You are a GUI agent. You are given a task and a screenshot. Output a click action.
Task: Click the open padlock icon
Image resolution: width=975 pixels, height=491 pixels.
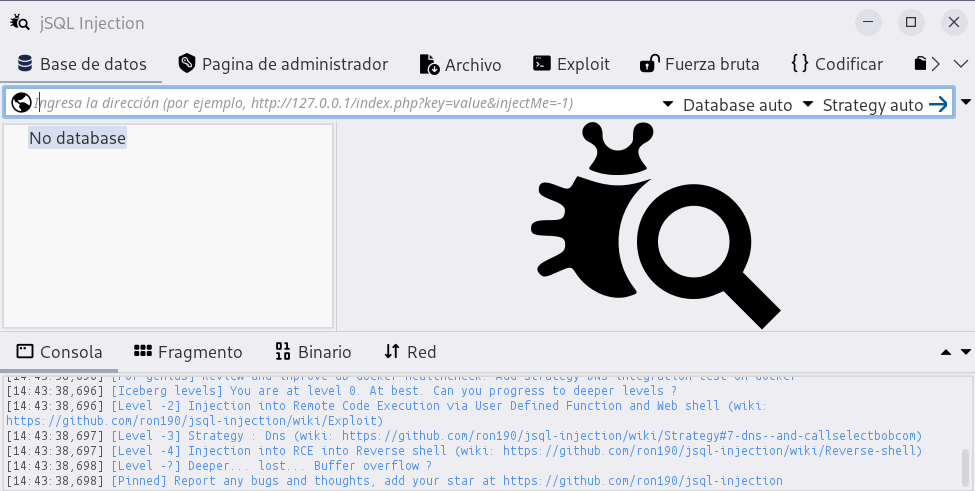[650, 63]
